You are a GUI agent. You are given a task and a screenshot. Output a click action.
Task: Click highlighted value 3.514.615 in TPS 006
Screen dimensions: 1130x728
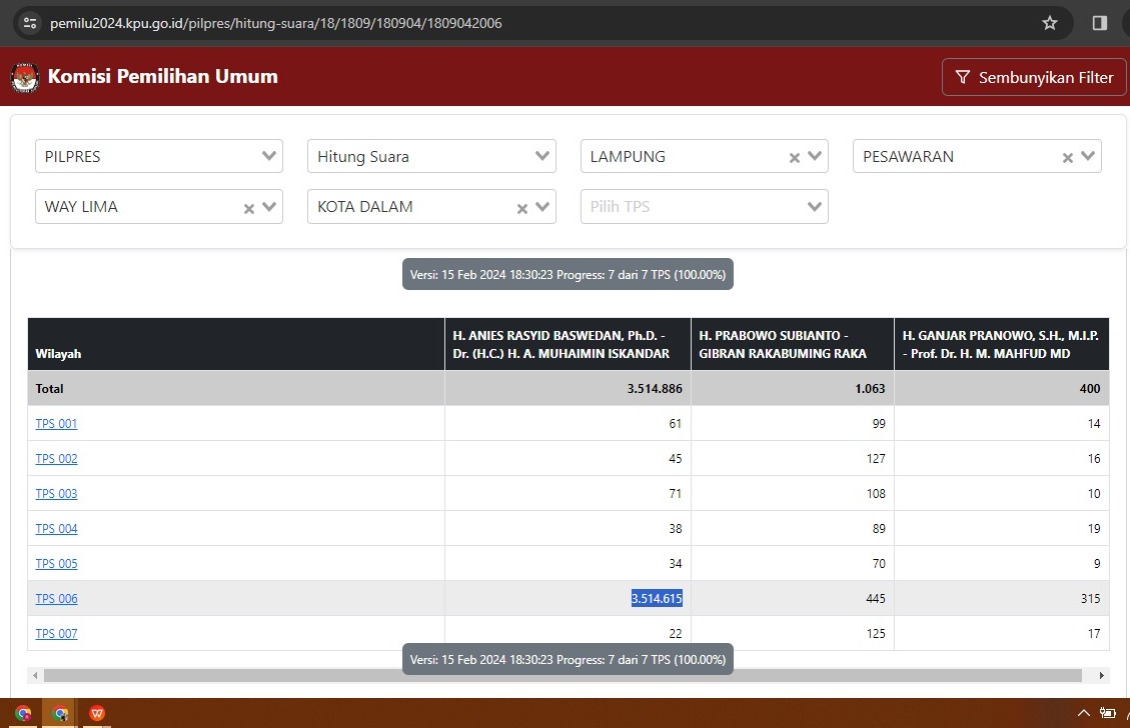657,598
